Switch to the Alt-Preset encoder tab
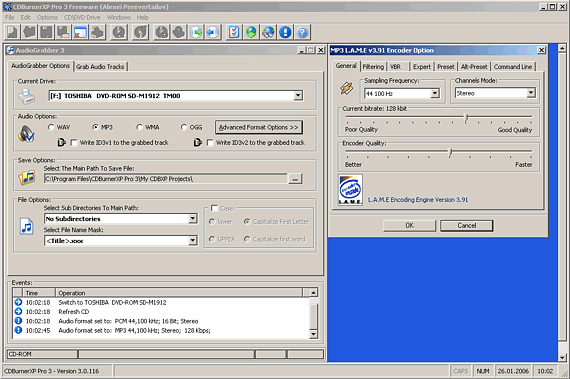 (x=474, y=67)
